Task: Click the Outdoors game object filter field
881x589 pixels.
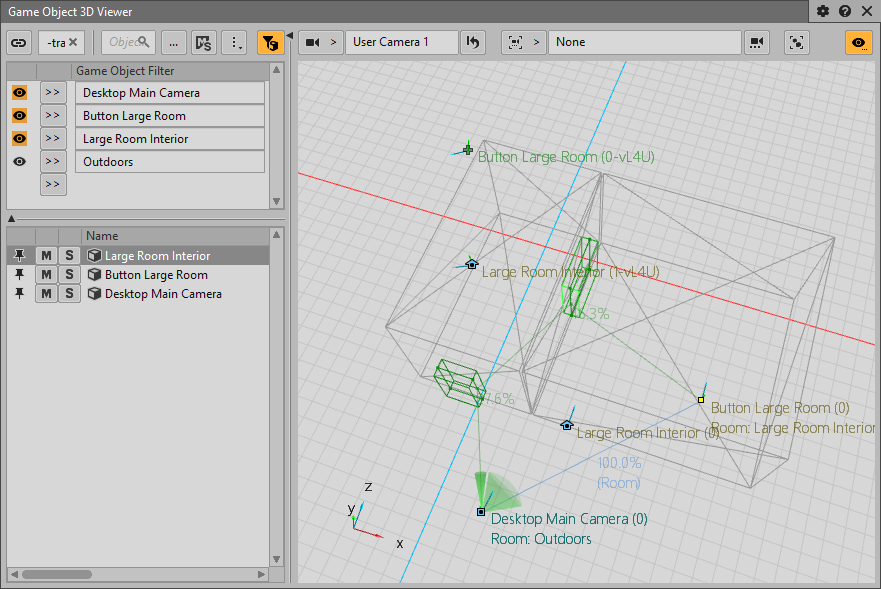Action: pyautogui.click(x=169, y=162)
